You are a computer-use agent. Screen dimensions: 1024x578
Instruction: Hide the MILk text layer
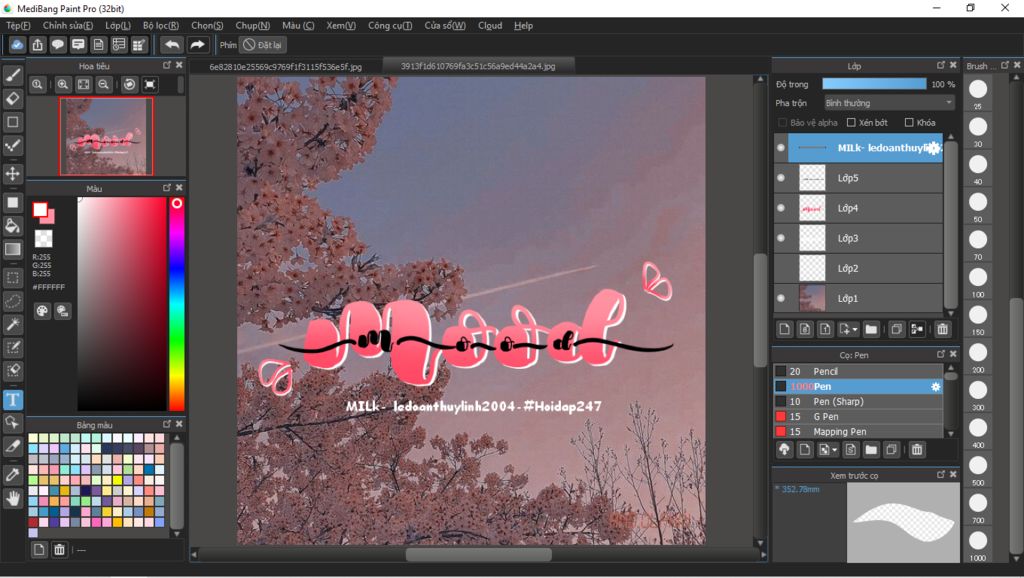tap(780, 148)
